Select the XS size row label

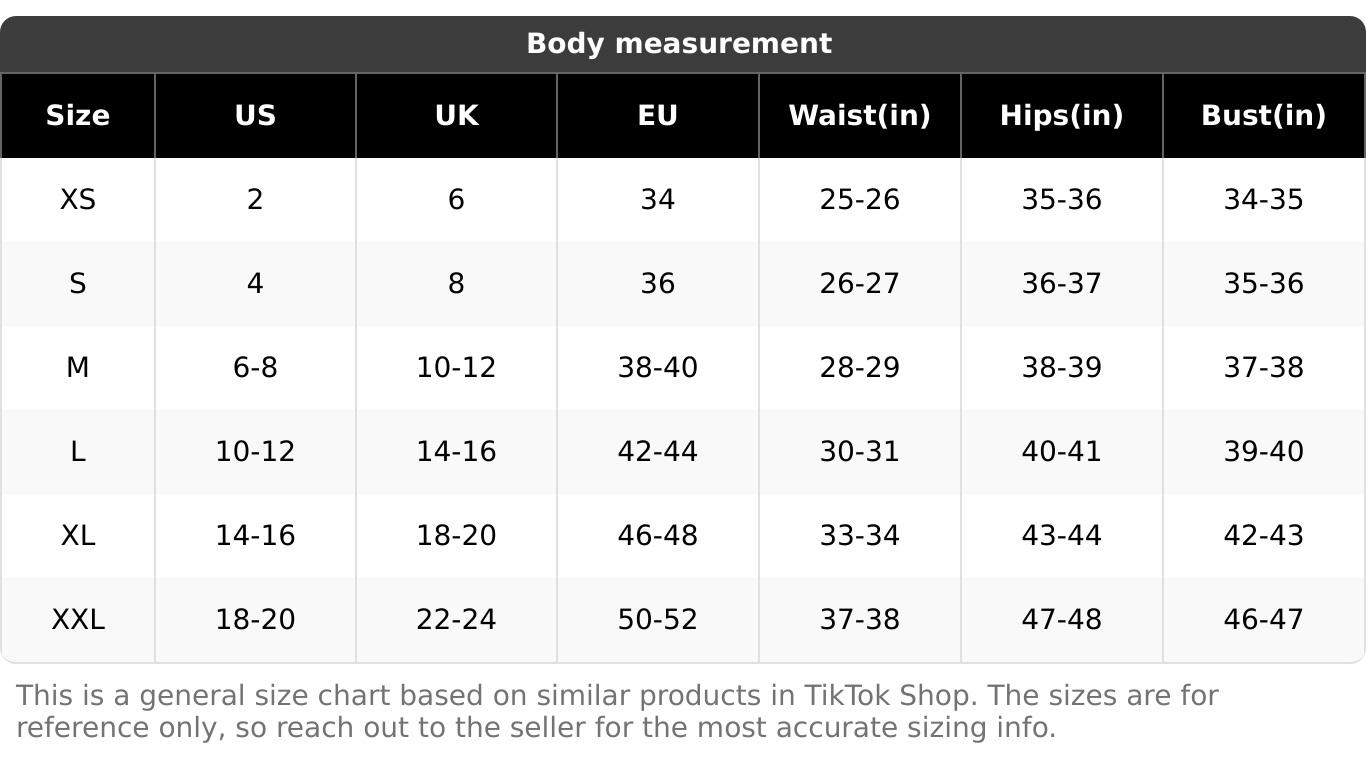pyautogui.click(x=78, y=200)
